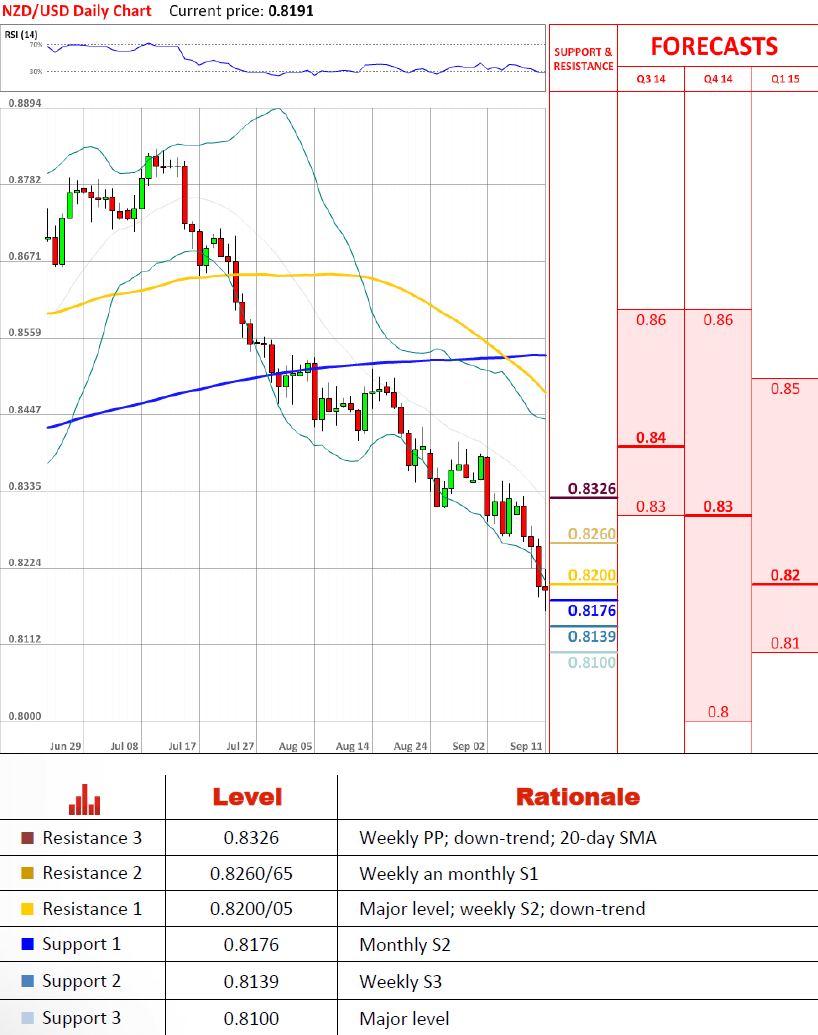This screenshot has height=1035, width=818.
Task: Click the 0.8139 cell in Level column
Action: [251, 982]
